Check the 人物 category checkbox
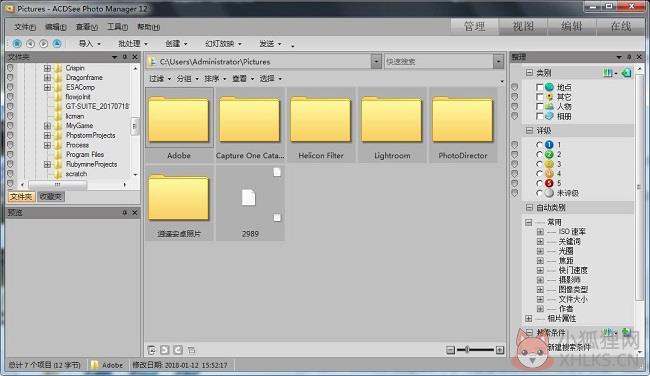The width and height of the screenshot is (650, 376). (539, 107)
